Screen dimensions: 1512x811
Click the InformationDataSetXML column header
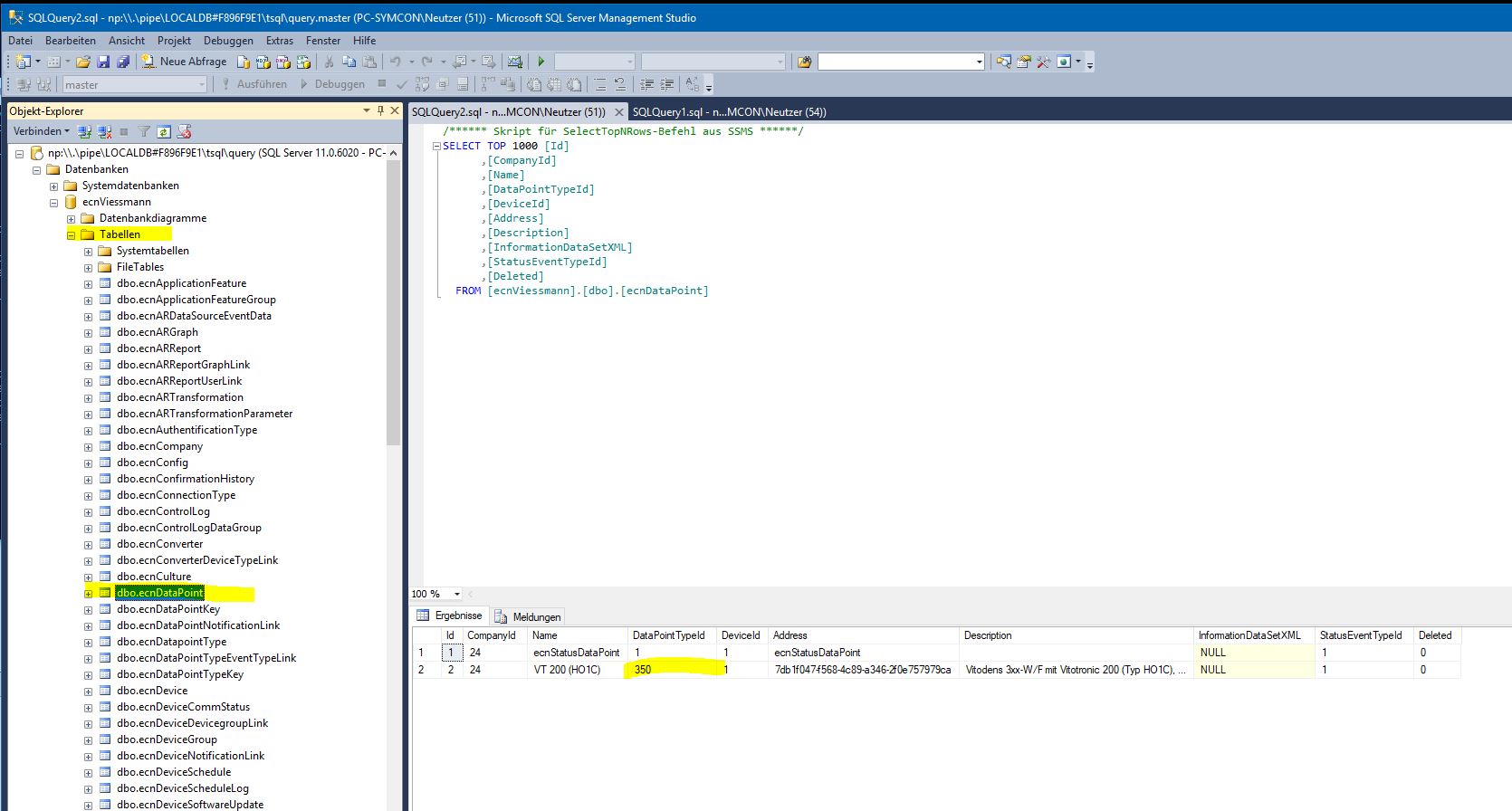click(x=1254, y=635)
